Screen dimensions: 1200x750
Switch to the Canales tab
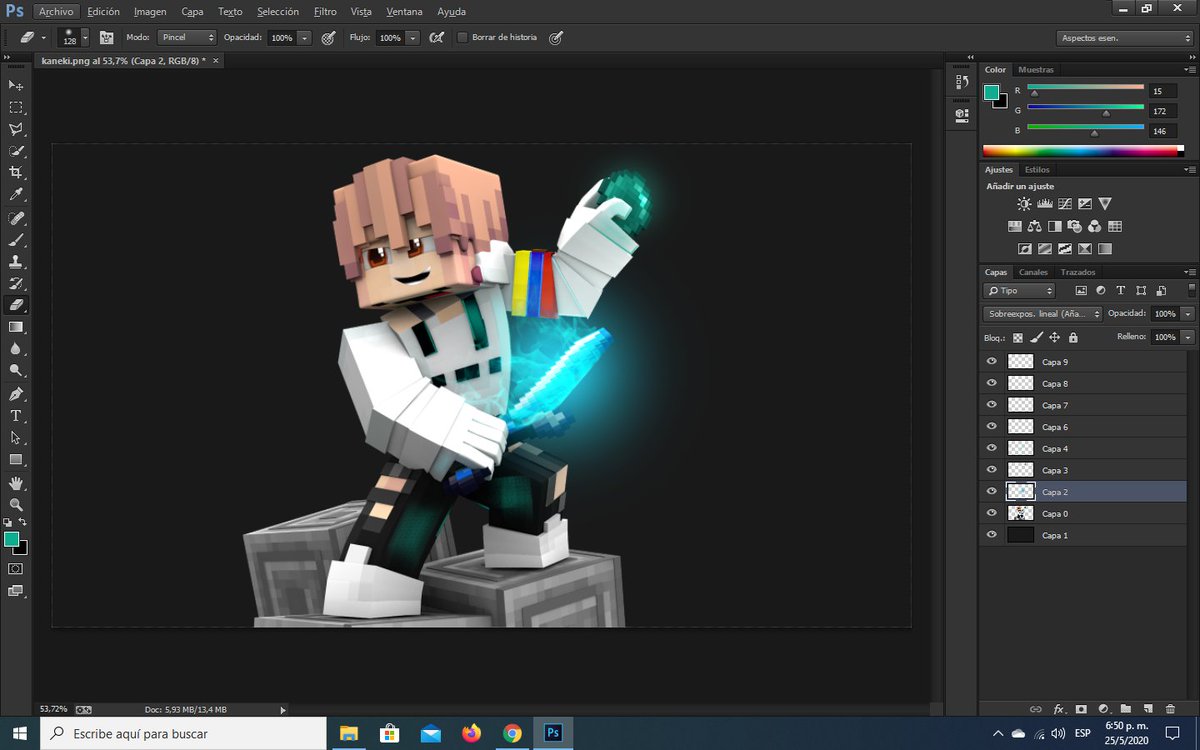(x=1033, y=272)
